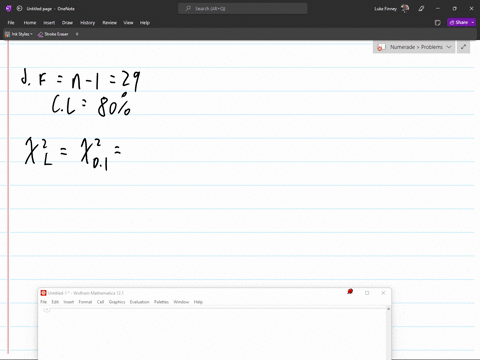Open the Help tab in OneNote
480x360 pixels.
click(145, 23)
